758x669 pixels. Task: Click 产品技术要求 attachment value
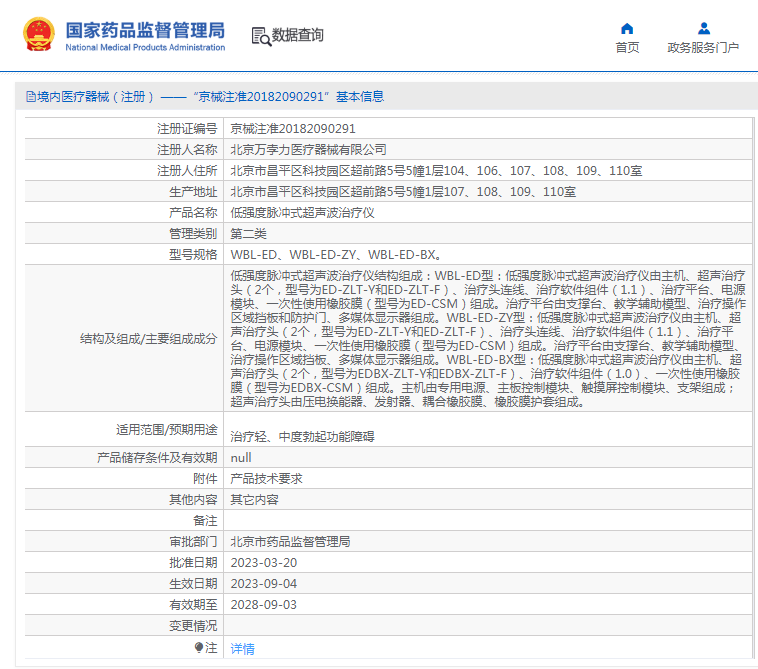(x=266, y=479)
